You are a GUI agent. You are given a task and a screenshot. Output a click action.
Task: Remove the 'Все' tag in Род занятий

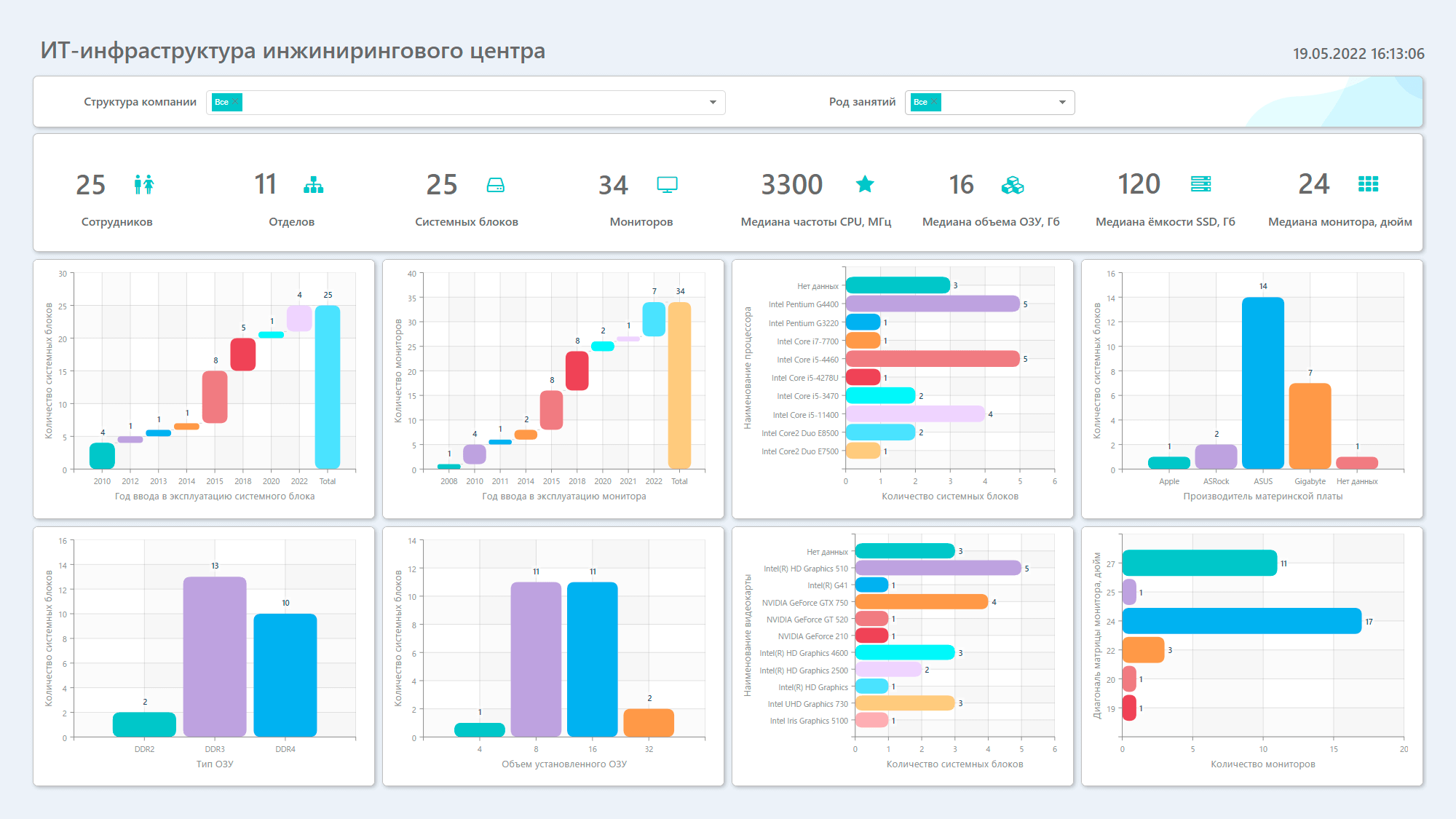[934, 103]
